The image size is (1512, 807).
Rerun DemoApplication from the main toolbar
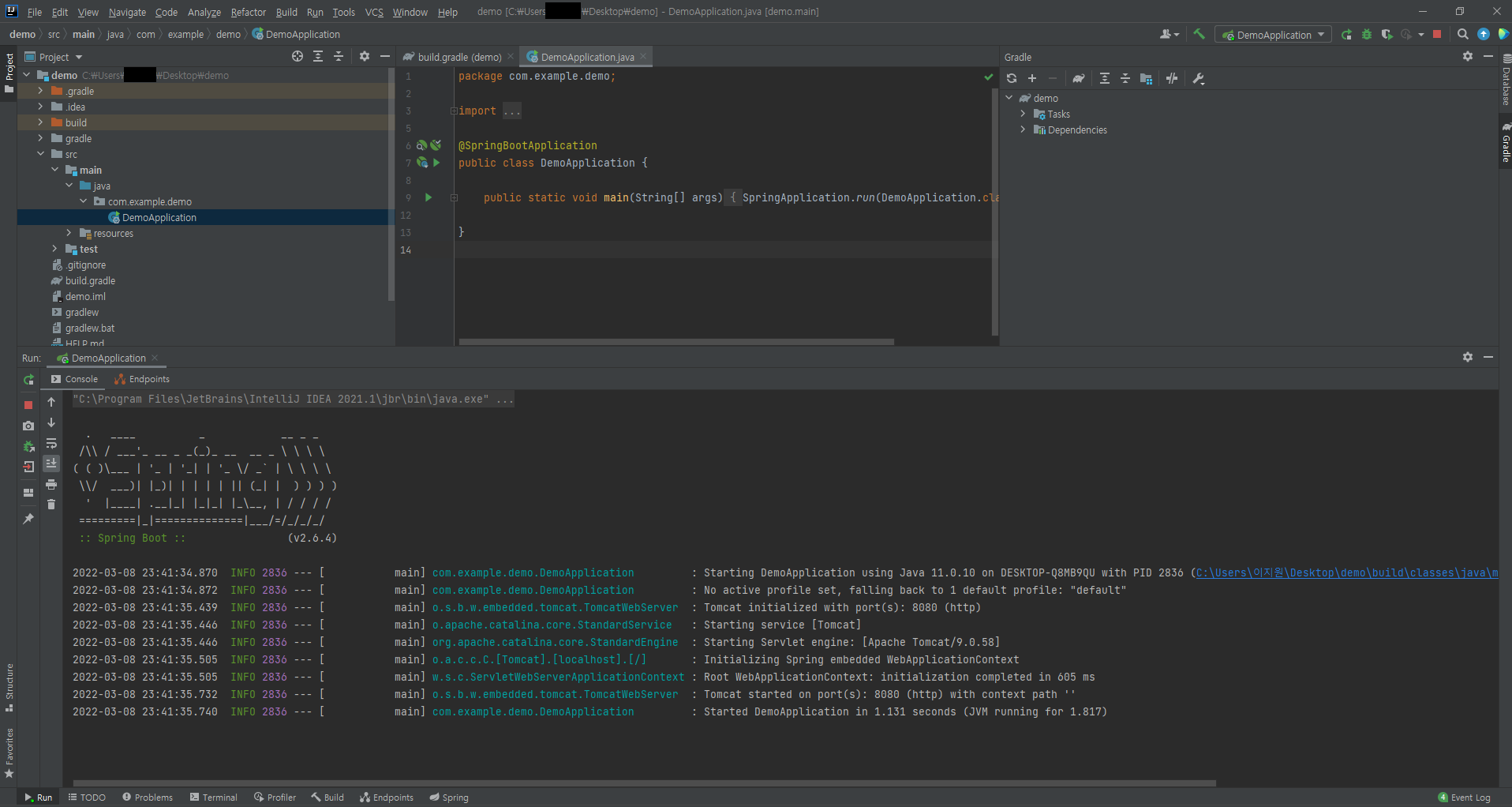coord(1346,35)
